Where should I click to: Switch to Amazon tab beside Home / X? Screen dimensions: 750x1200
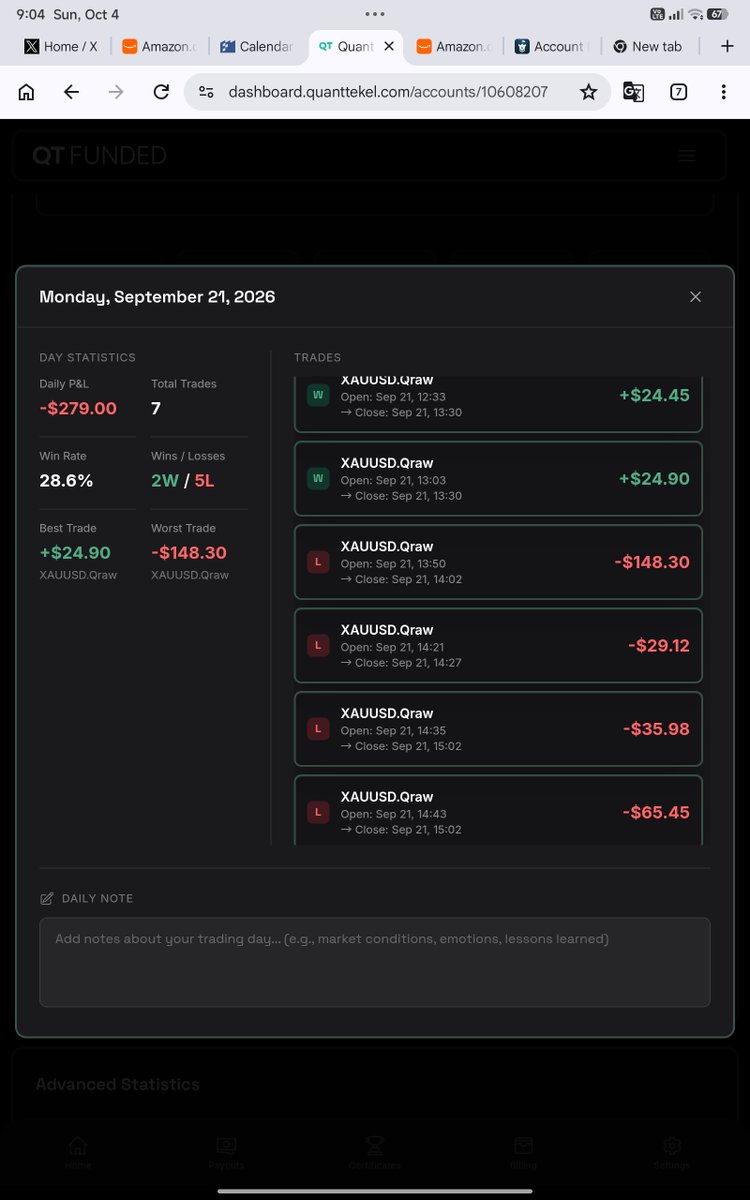[158, 46]
